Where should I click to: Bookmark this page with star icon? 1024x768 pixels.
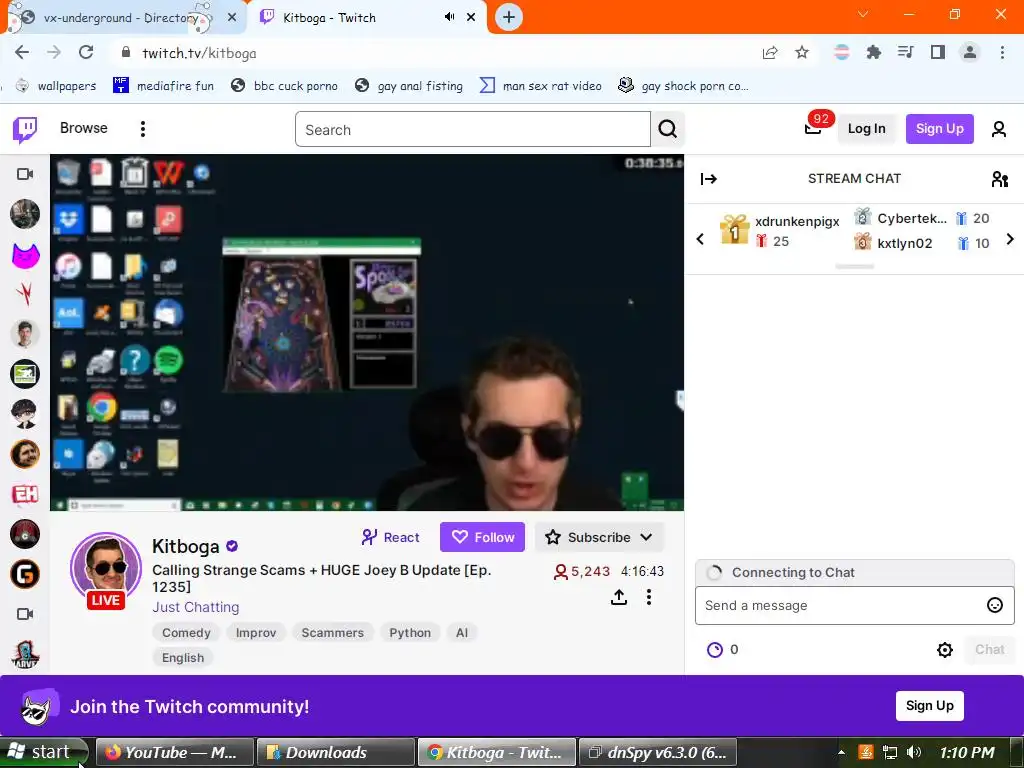(802, 53)
